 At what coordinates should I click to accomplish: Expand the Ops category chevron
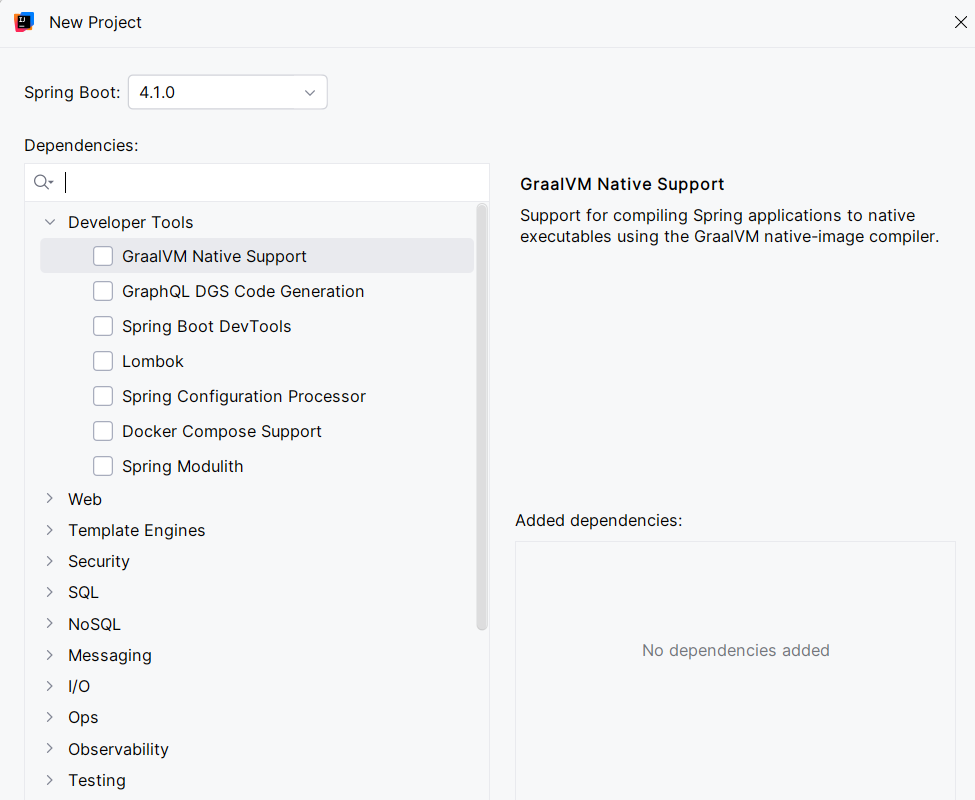click(50, 717)
